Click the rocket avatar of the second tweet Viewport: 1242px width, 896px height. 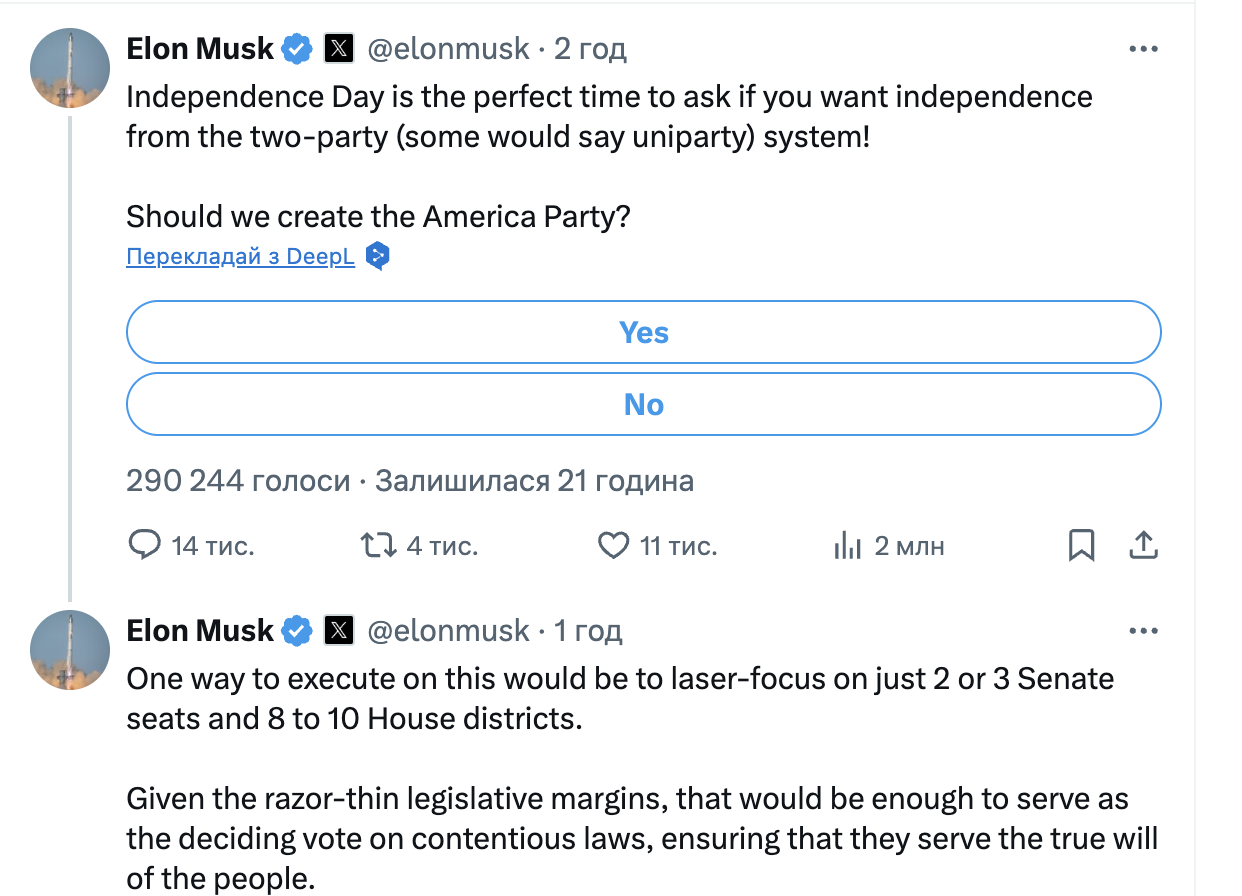70,649
